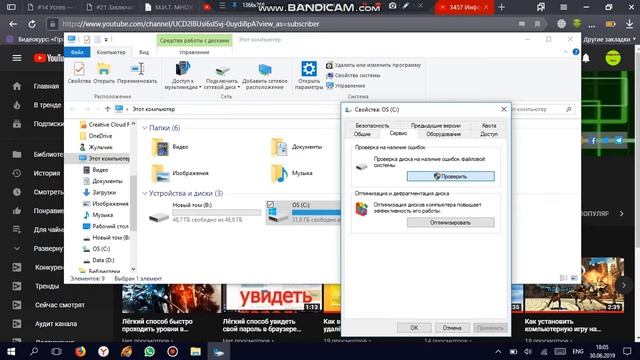Click the Открыть ribbon icon

click(104, 73)
